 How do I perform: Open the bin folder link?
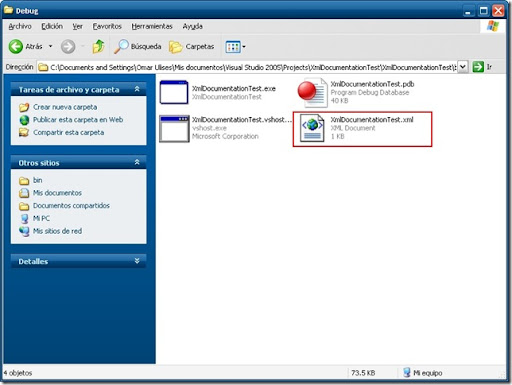click(37, 180)
